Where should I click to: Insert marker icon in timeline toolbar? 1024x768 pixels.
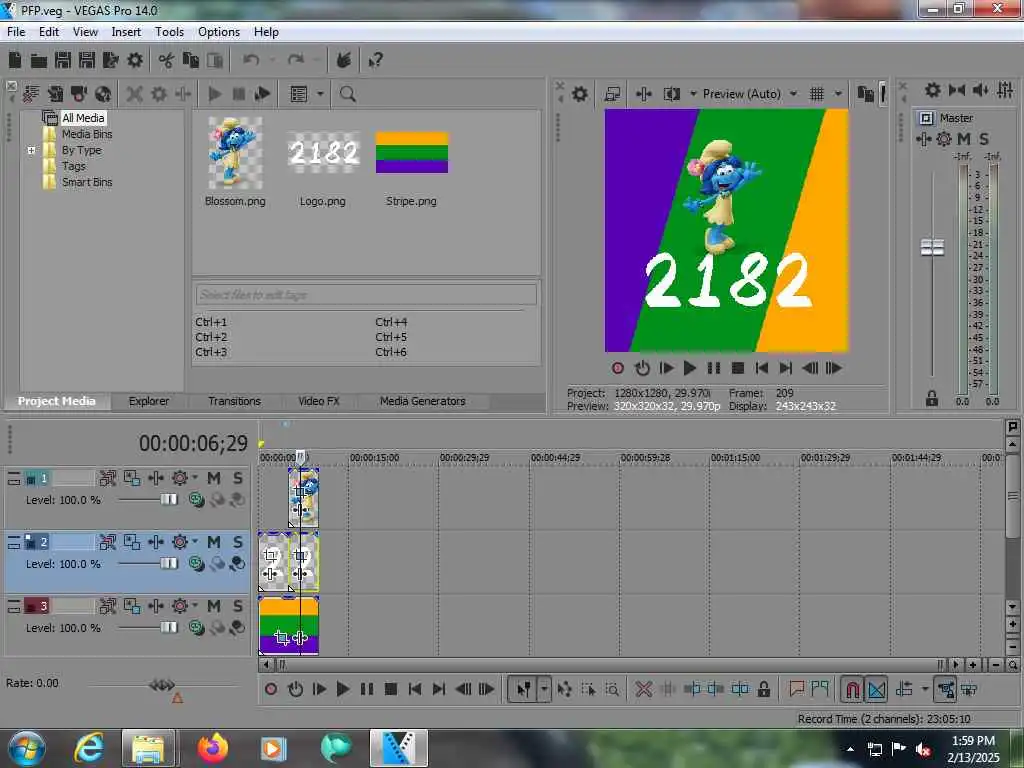tap(796, 689)
